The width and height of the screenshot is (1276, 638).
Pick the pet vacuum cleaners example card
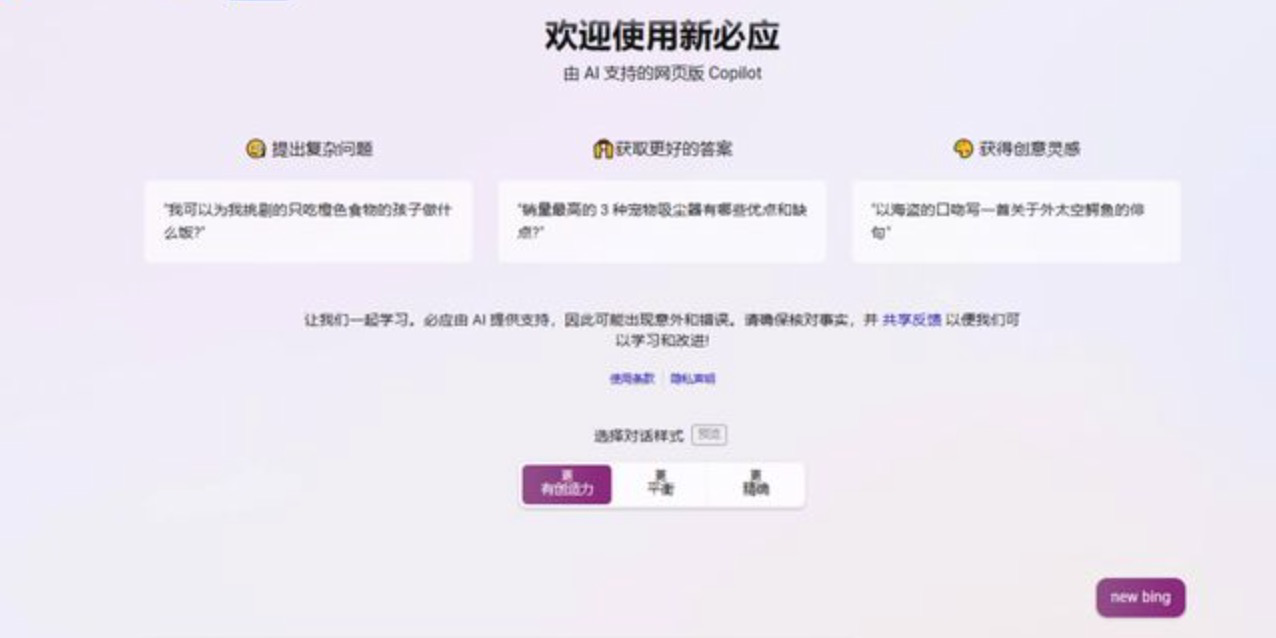(x=662, y=221)
